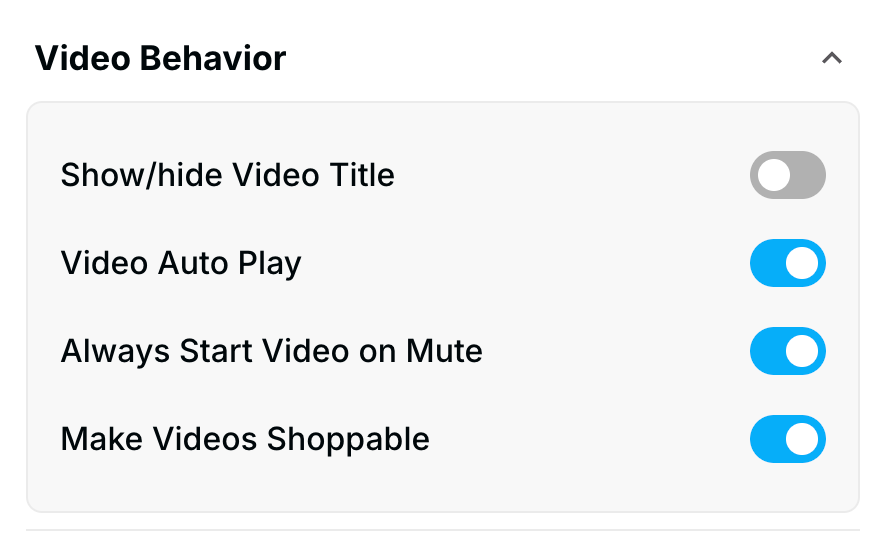The image size is (882, 548).
Task: Click the blue track of the Mute switch
Action: coord(766,351)
